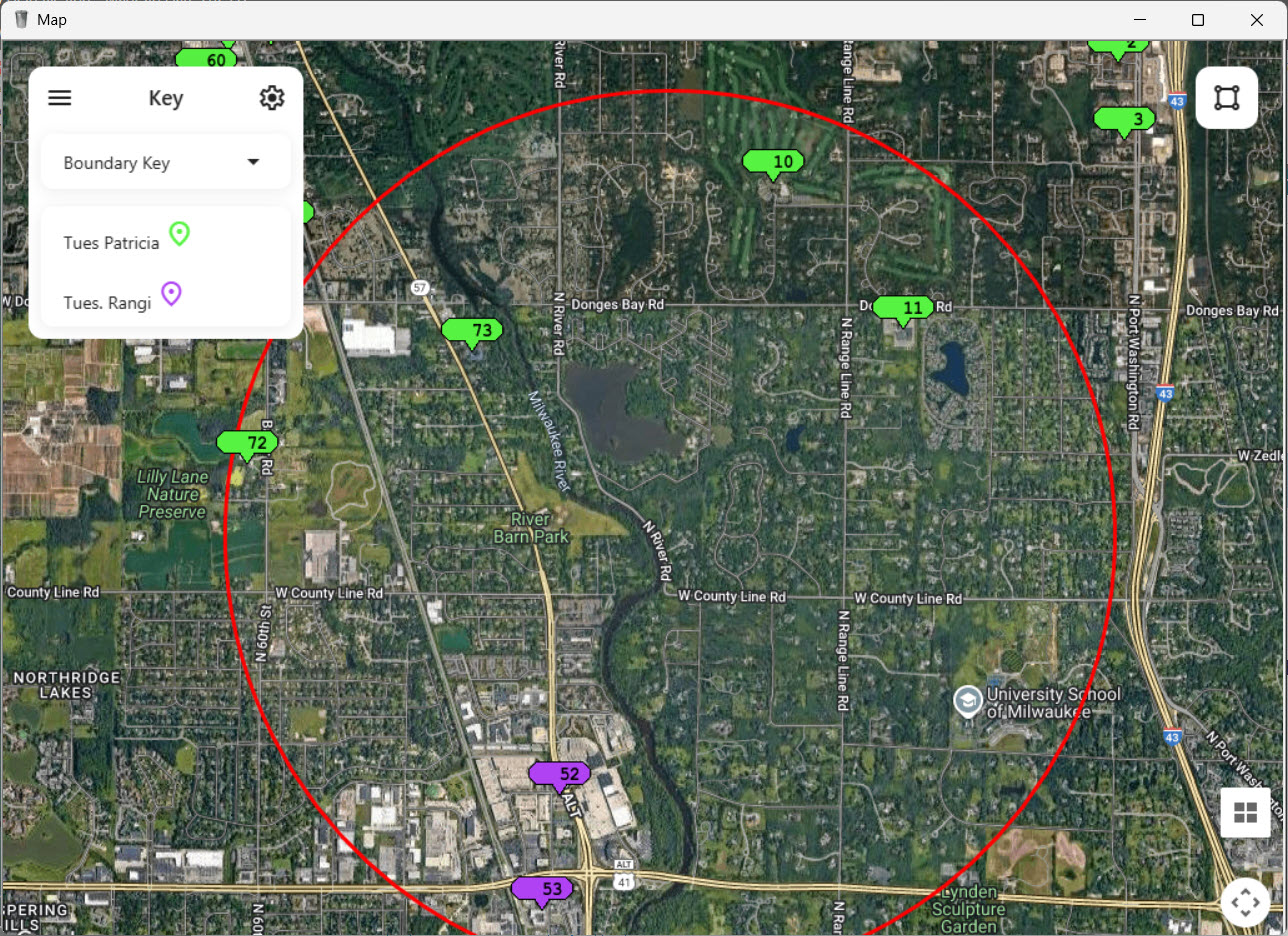Open Key panel settings gear
This screenshot has width=1288, height=936.
(272, 98)
